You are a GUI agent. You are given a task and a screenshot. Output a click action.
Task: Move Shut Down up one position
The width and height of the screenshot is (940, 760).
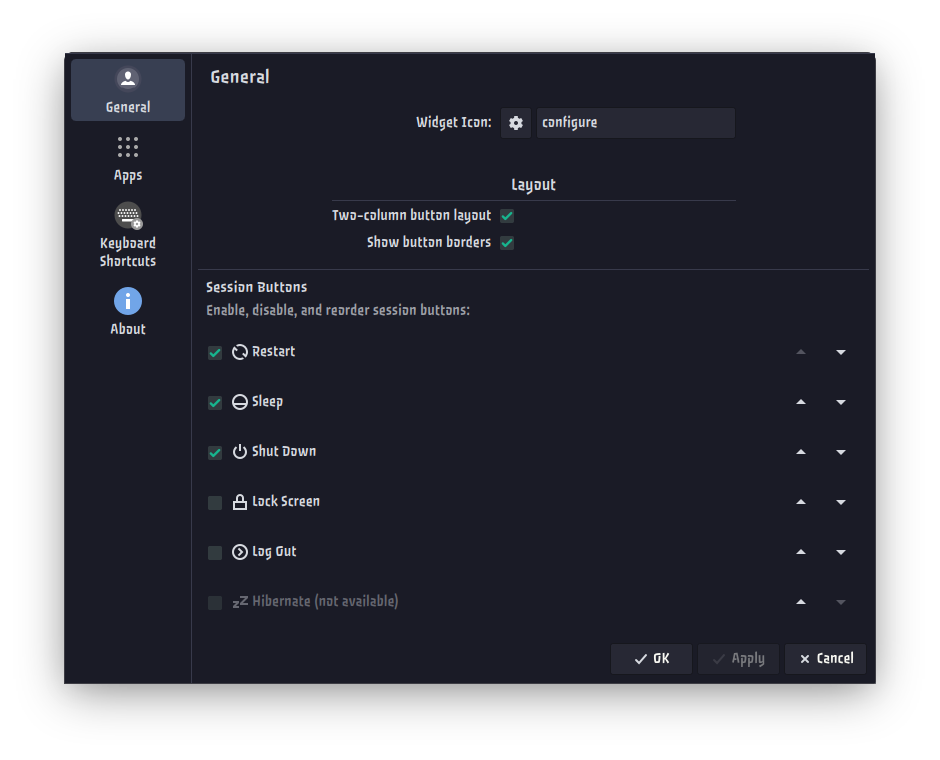coord(801,452)
